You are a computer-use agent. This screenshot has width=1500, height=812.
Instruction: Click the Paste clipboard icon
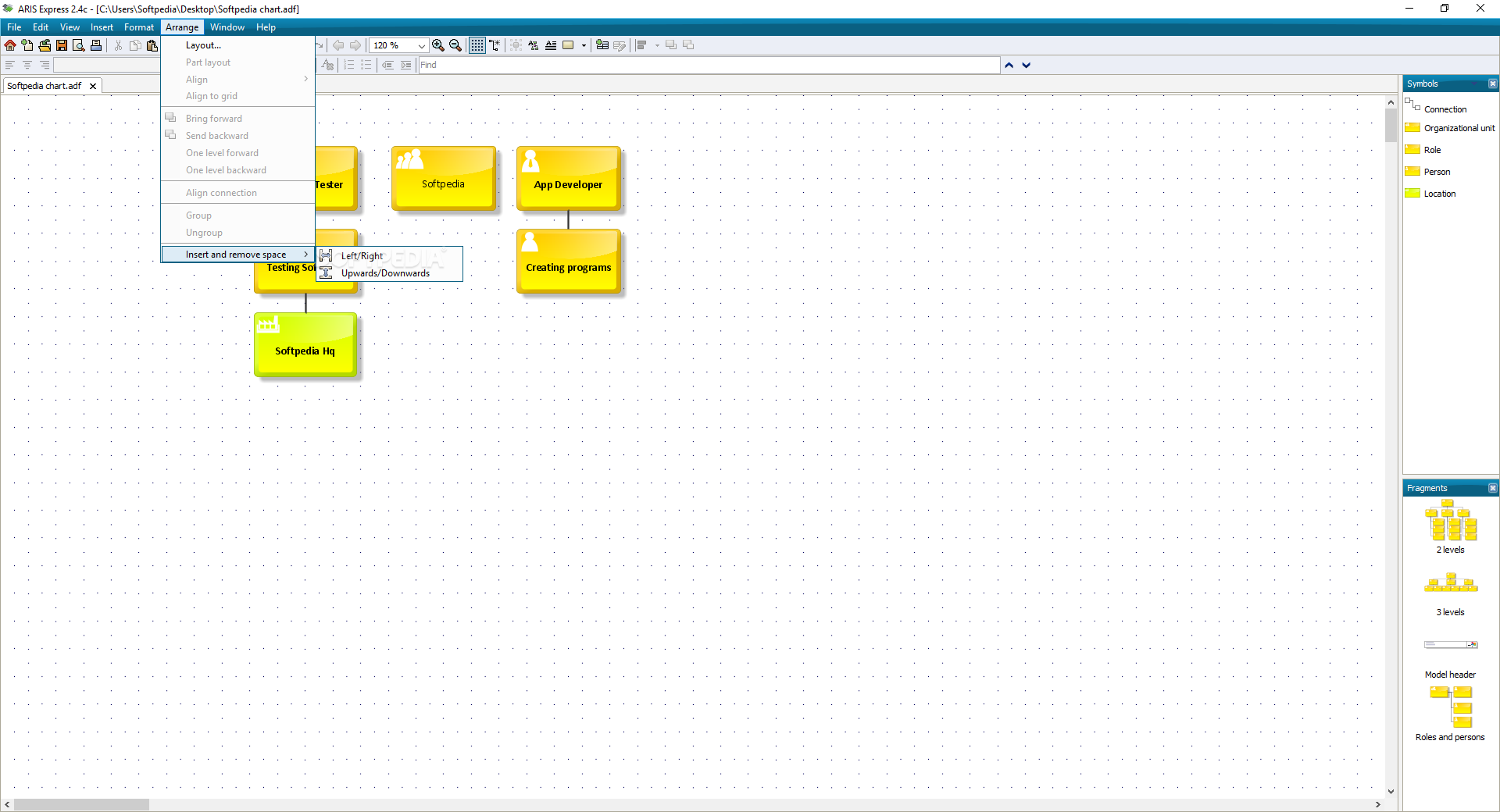[x=152, y=45]
